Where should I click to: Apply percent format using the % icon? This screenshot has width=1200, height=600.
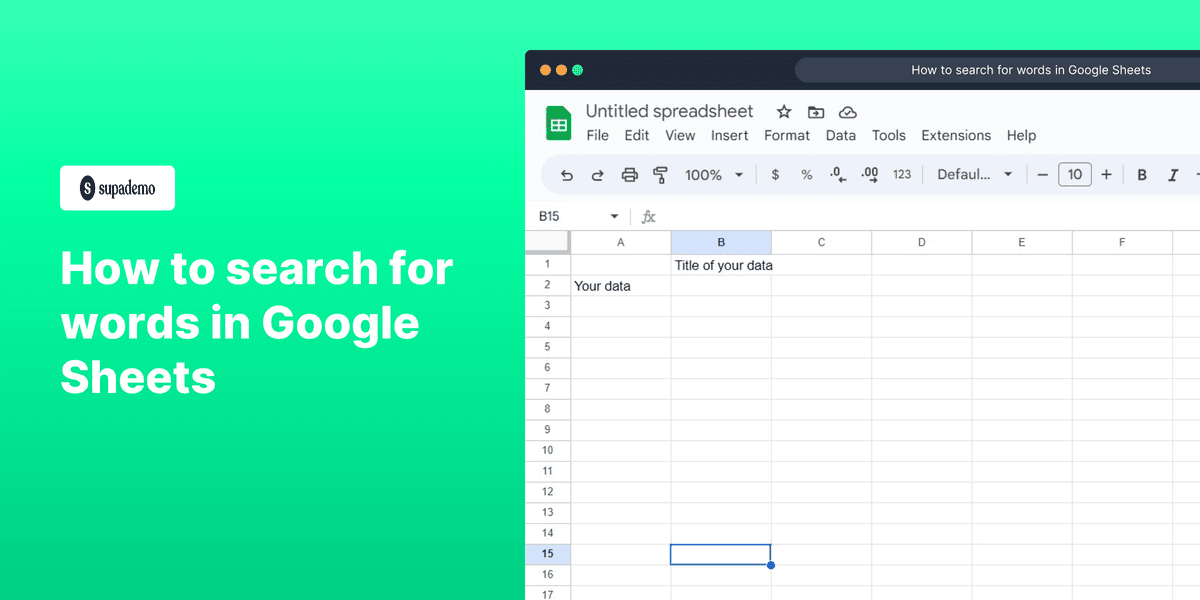tap(806, 174)
